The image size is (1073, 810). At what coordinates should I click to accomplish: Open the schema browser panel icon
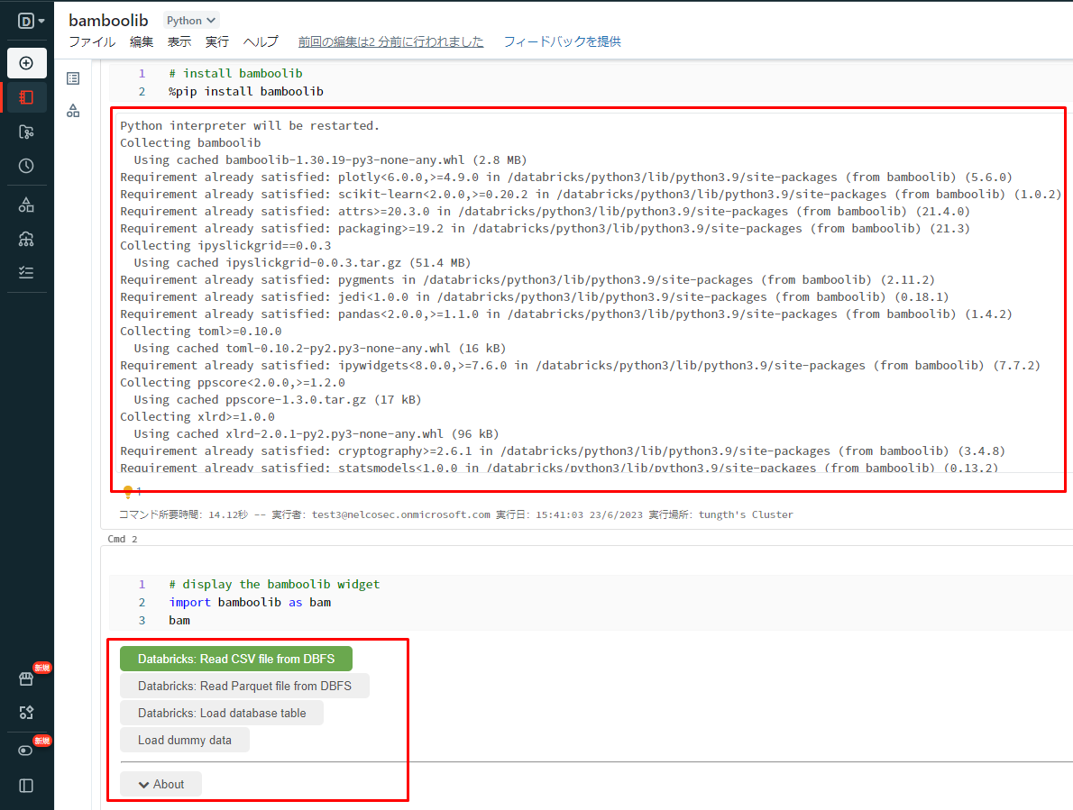click(71, 110)
